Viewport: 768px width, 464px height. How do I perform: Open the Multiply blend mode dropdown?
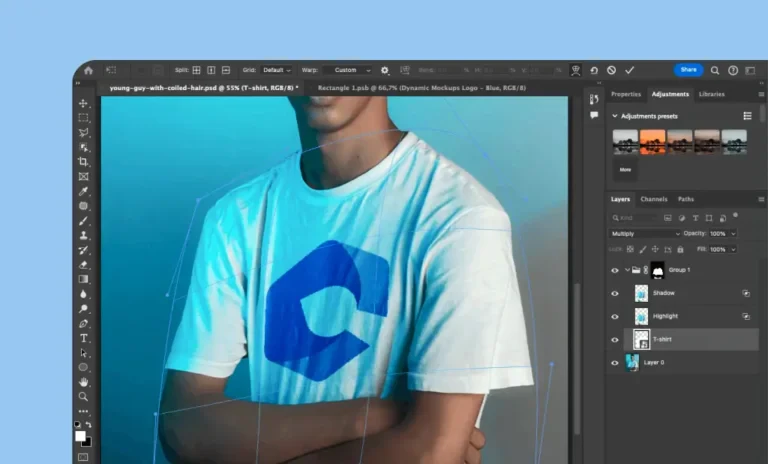[x=645, y=234]
